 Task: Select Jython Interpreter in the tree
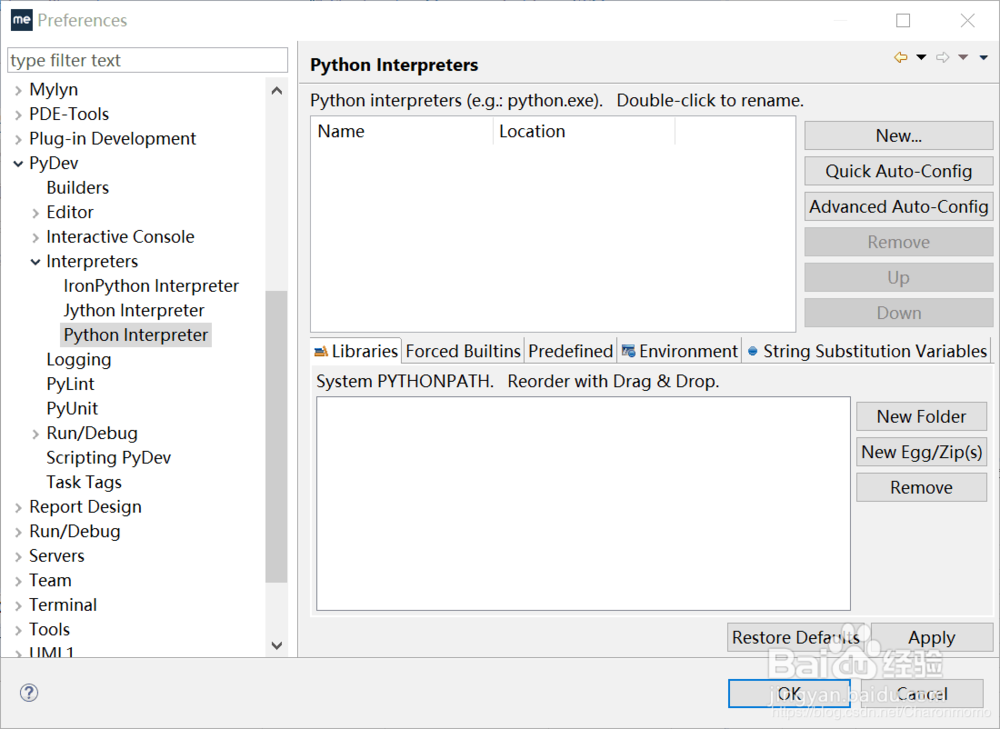pos(134,310)
